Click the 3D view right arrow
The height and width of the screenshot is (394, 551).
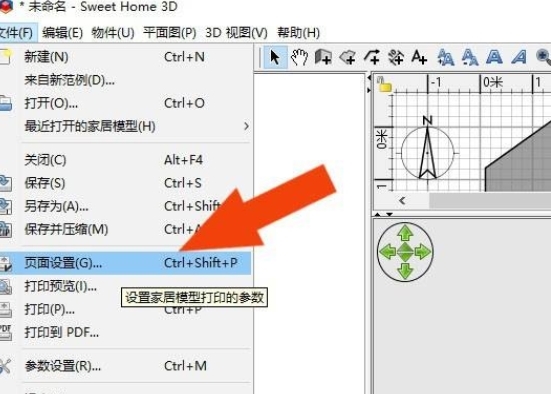pos(423,252)
